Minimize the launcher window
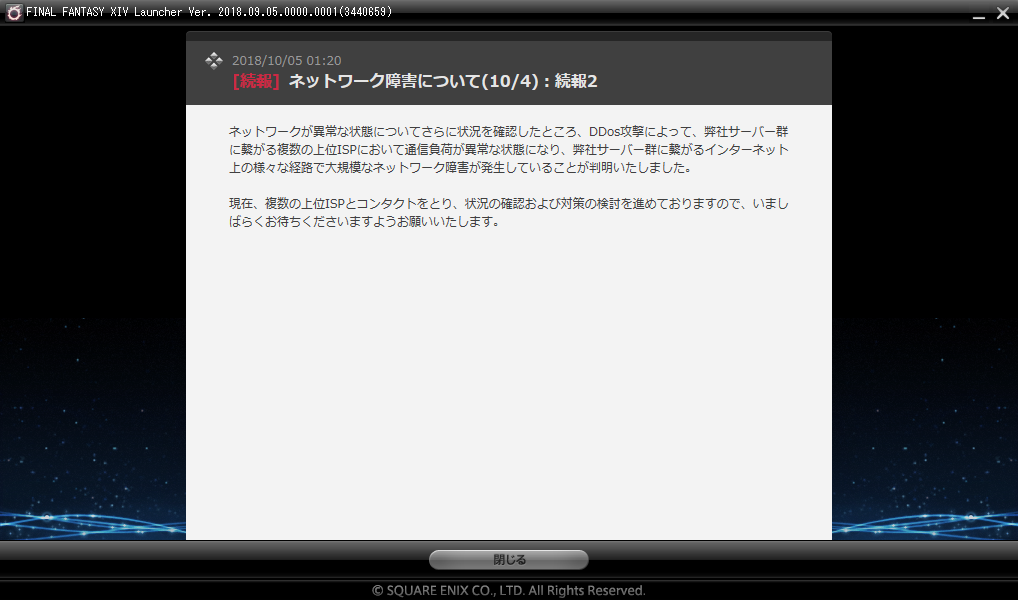 coord(978,13)
